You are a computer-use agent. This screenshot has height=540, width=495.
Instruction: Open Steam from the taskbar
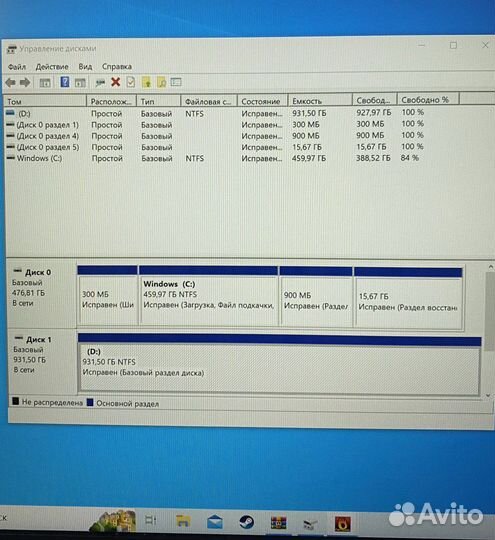[x=247, y=522]
